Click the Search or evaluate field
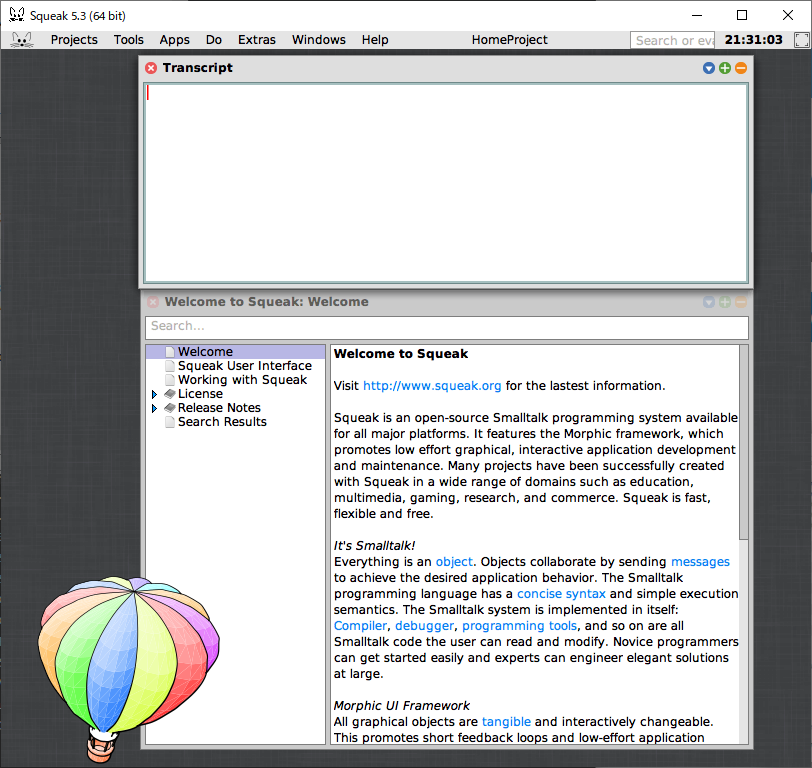Screen dimensions: 812x768 click(672, 40)
